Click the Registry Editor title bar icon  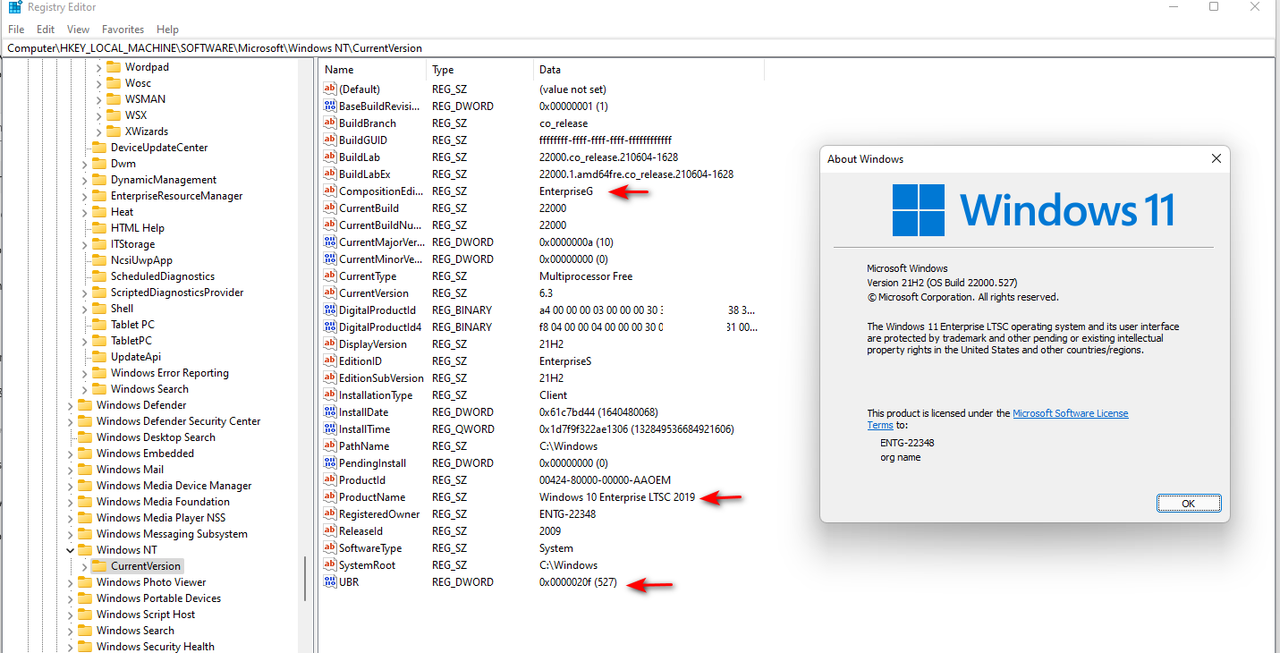(14, 7)
